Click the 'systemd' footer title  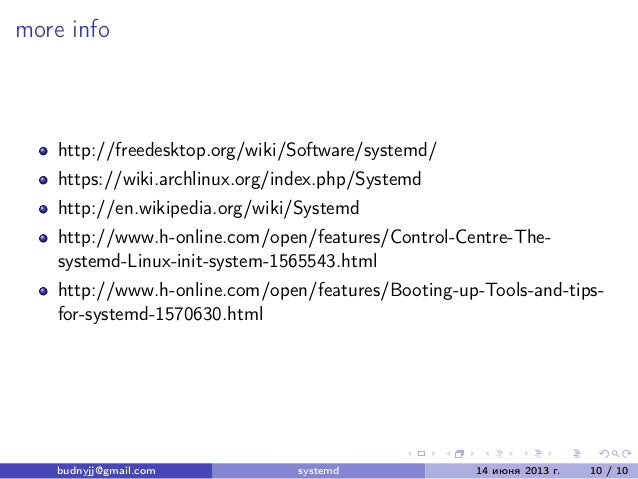tap(318, 471)
